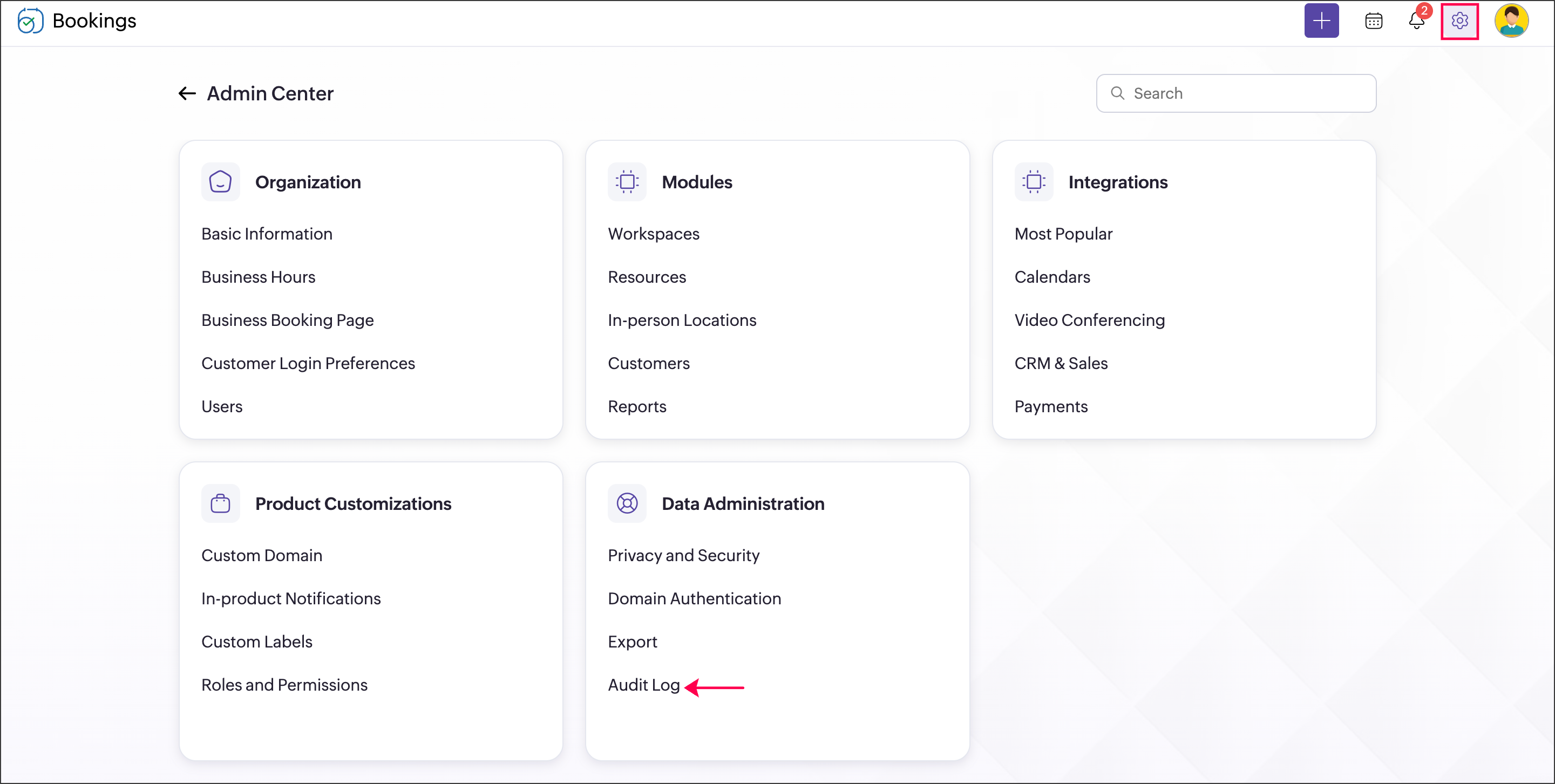The image size is (1555, 784).
Task: Click the Product Customizations briefcase icon
Action: [220, 503]
